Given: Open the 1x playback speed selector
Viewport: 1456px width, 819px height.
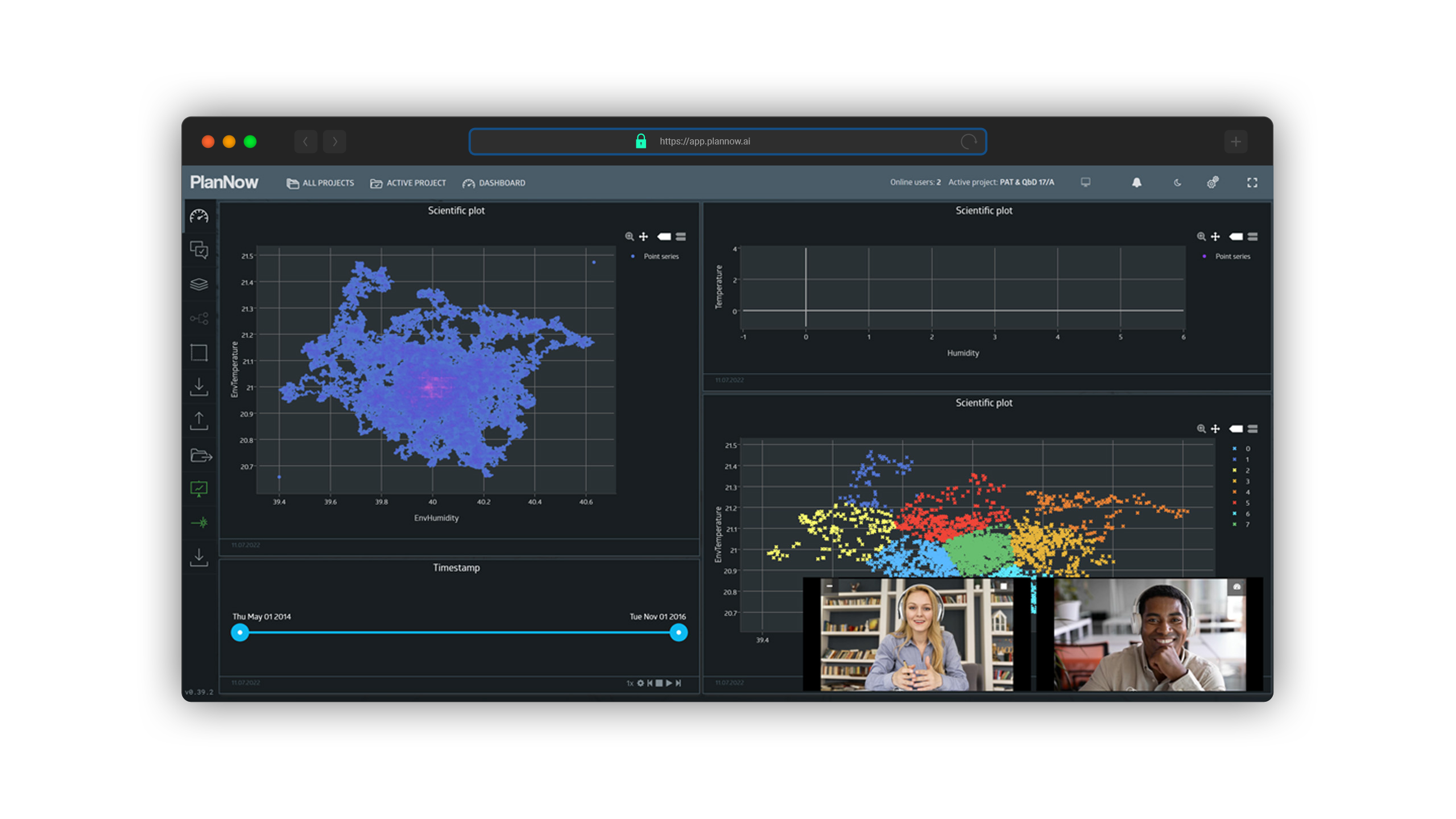Looking at the screenshot, I should coord(630,683).
